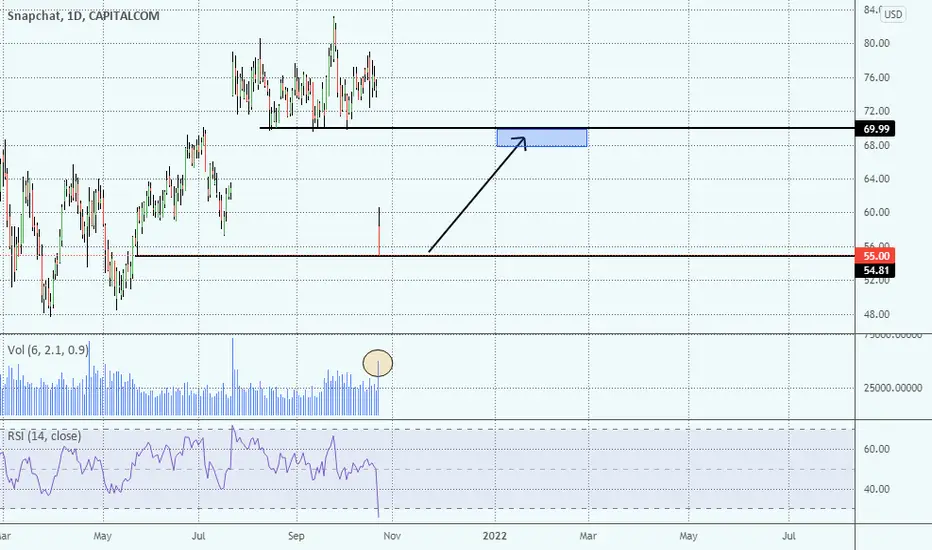Click the 80.00 price axis value
932x550 pixels.
point(877,43)
